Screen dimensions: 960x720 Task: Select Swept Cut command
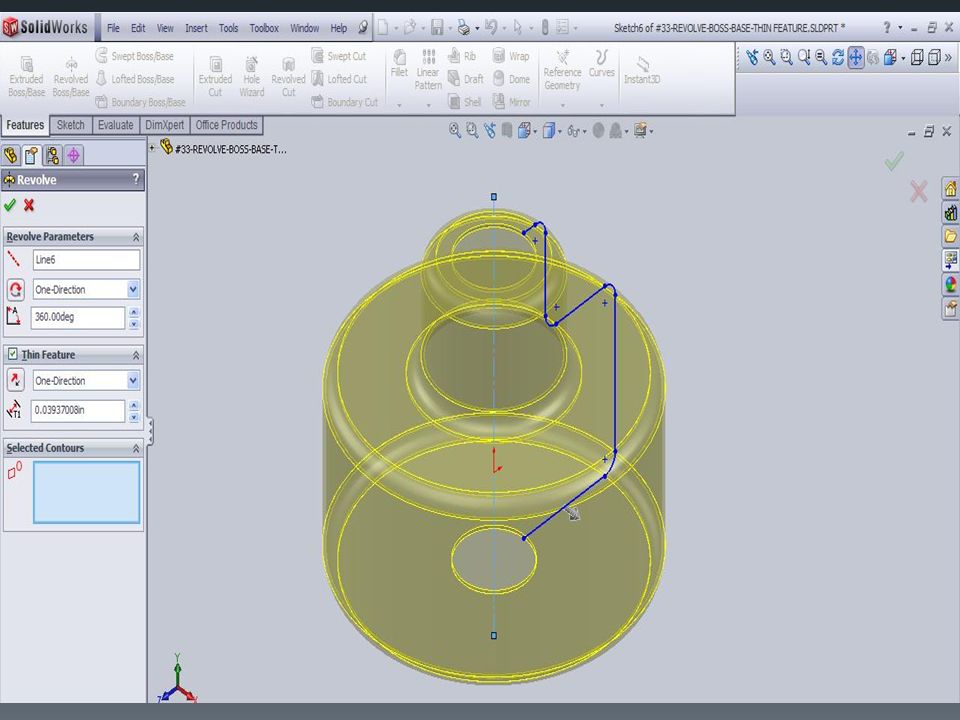[x=339, y=56]
